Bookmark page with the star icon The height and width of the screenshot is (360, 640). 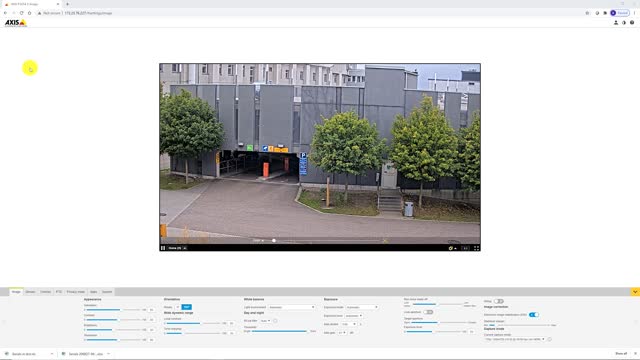(x=587, y=13)
